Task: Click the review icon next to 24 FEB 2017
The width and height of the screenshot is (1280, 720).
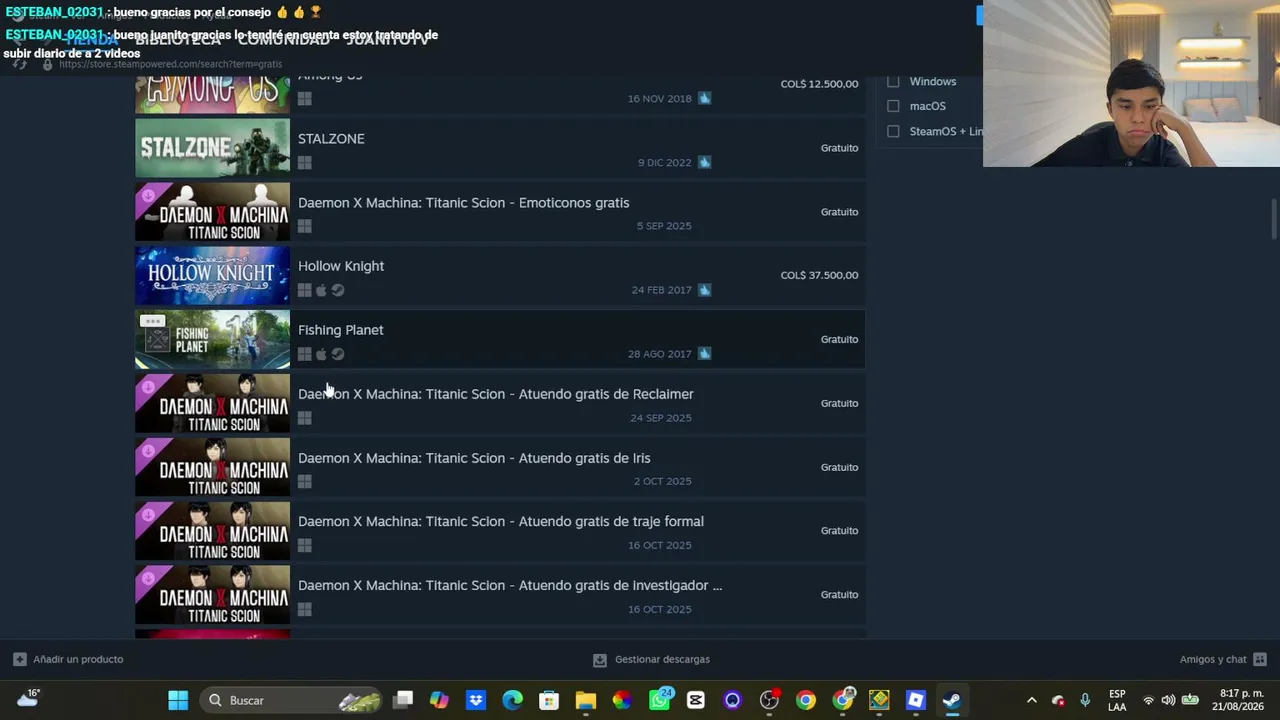Action: click(705, 290)
